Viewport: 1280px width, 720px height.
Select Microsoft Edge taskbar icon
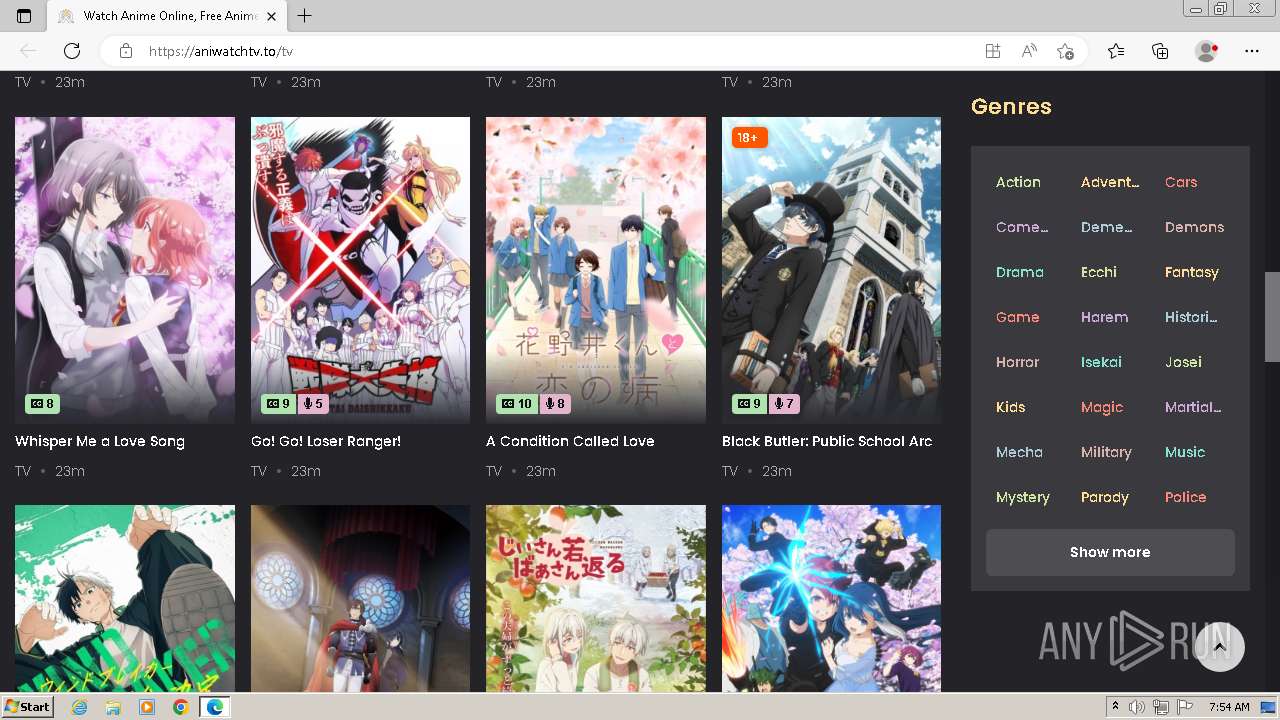214,707
